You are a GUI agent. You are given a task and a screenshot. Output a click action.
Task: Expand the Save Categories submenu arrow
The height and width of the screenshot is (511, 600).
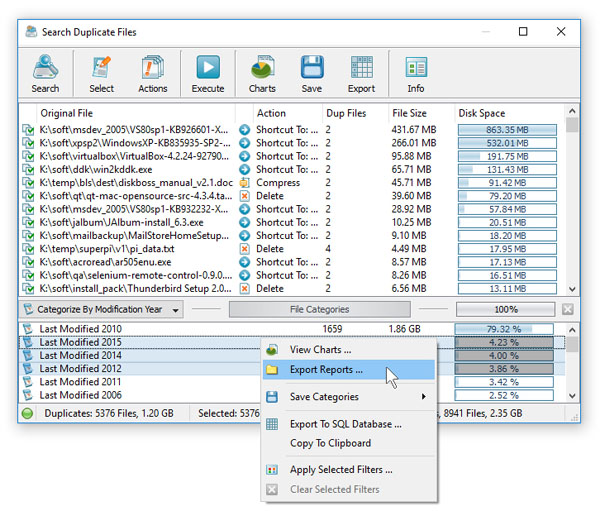click(424, 397)
